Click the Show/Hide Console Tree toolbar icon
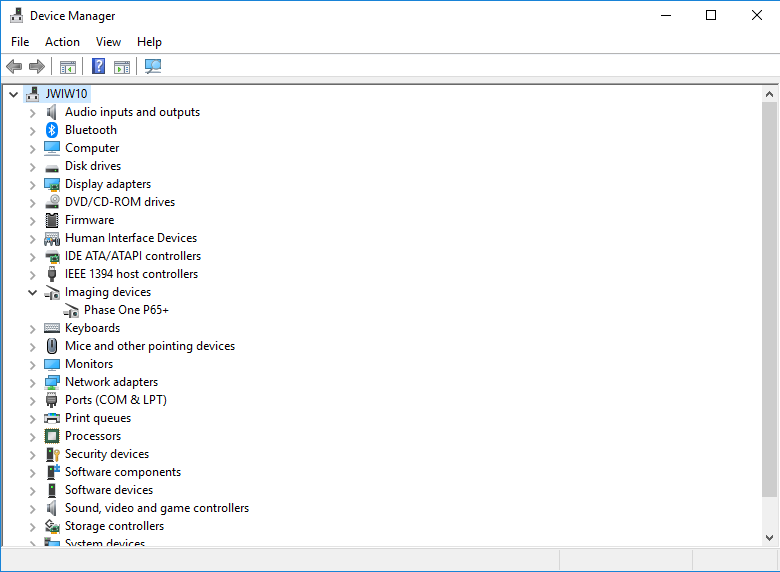Viewport: 780px width, 572px height. 68,67
